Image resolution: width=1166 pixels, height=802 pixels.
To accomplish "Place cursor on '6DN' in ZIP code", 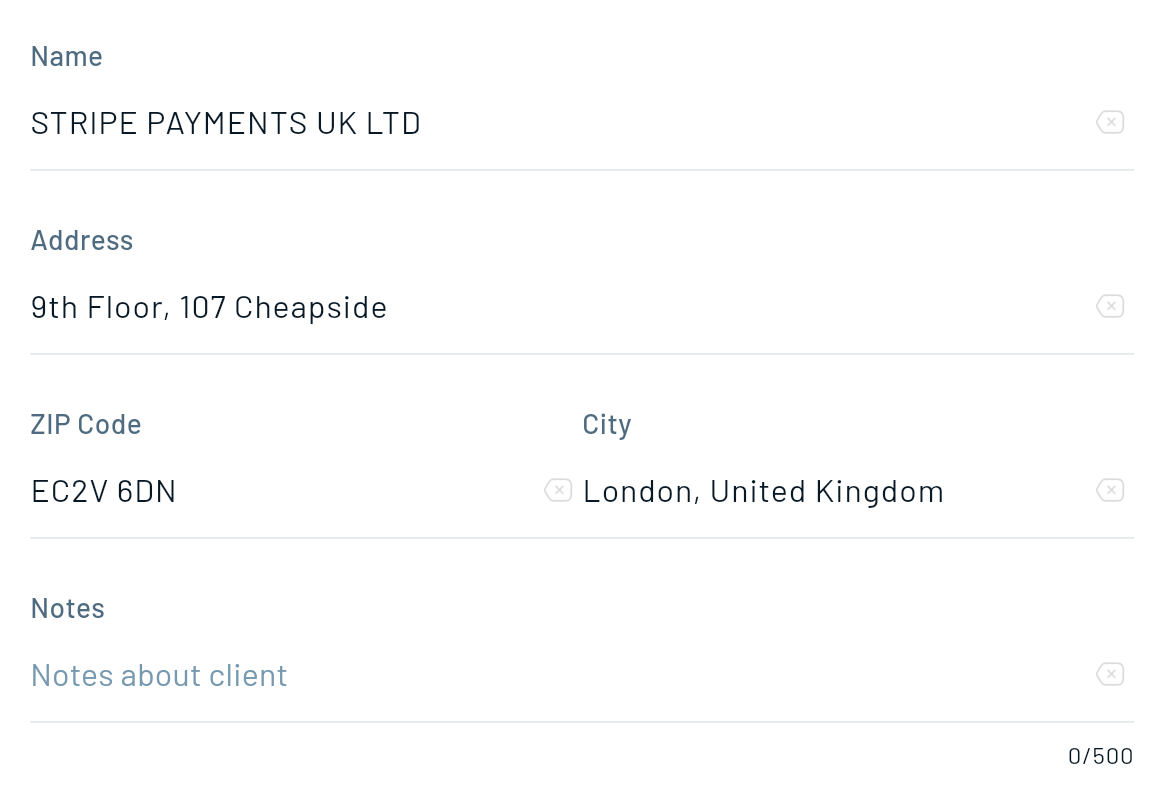I will (x=146, y=491).
